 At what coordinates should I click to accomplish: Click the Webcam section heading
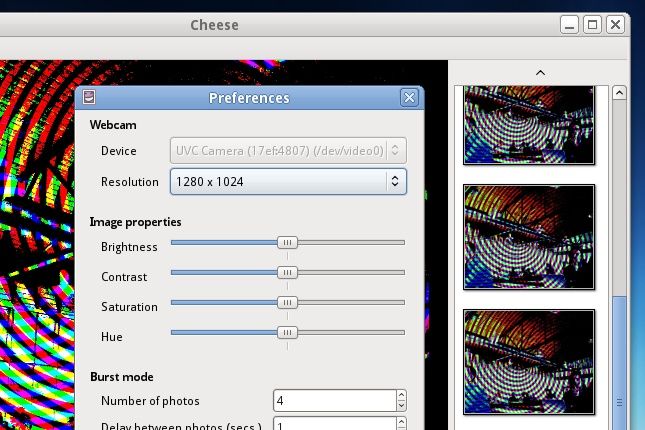coord(113,125)
